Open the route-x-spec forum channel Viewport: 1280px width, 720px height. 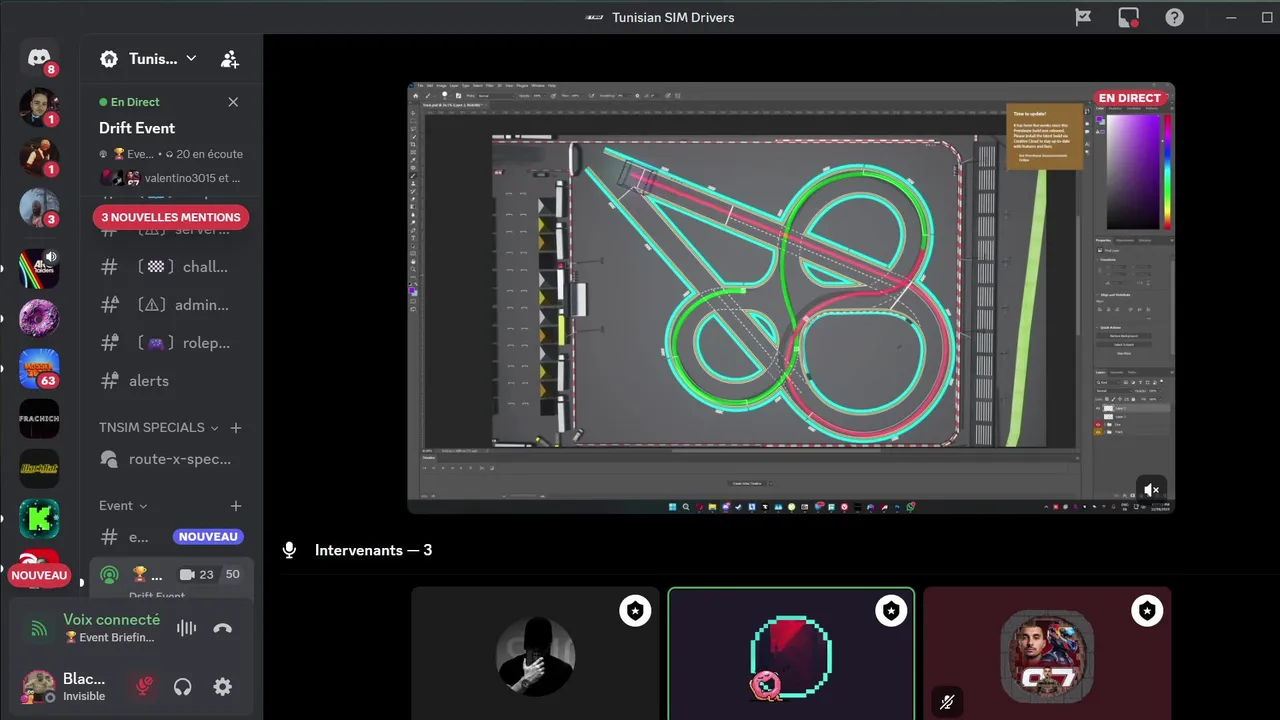point(171,459)
